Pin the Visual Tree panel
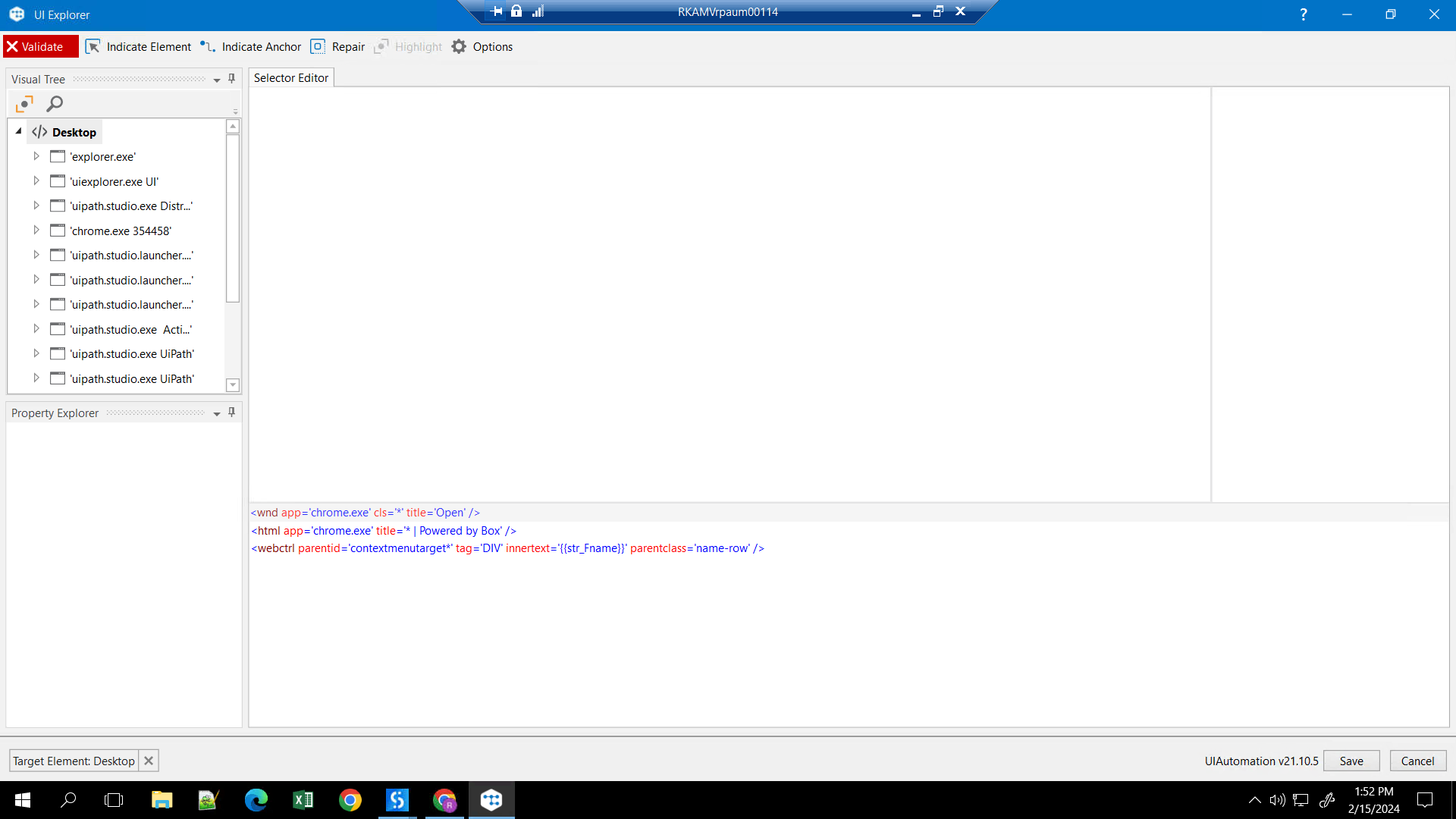 point(232,79)
